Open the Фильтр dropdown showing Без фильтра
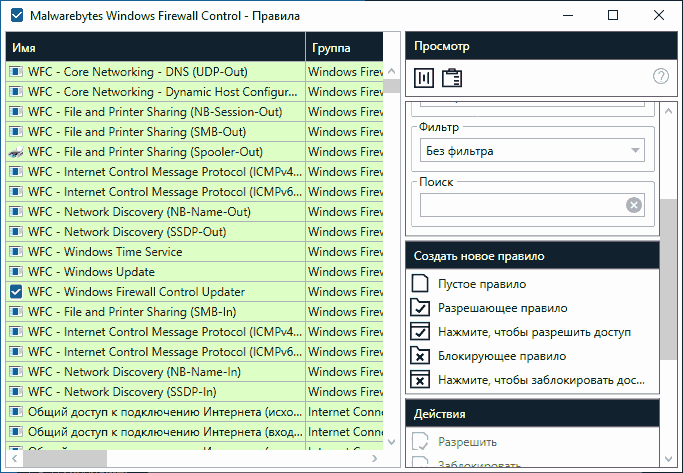This screenshot has width=683, height=473. click(x=531, y=151)
